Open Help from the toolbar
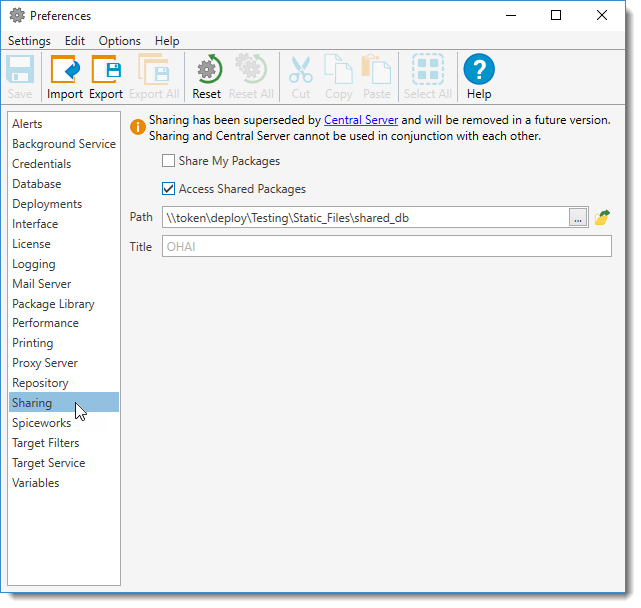Image resolution: width=641 pixels, height=608 pixels. (479, 77)
